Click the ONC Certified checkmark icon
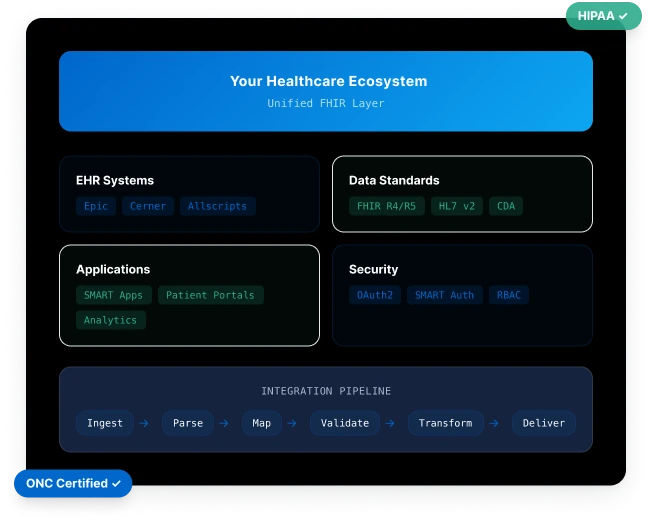 pos(117,484)
